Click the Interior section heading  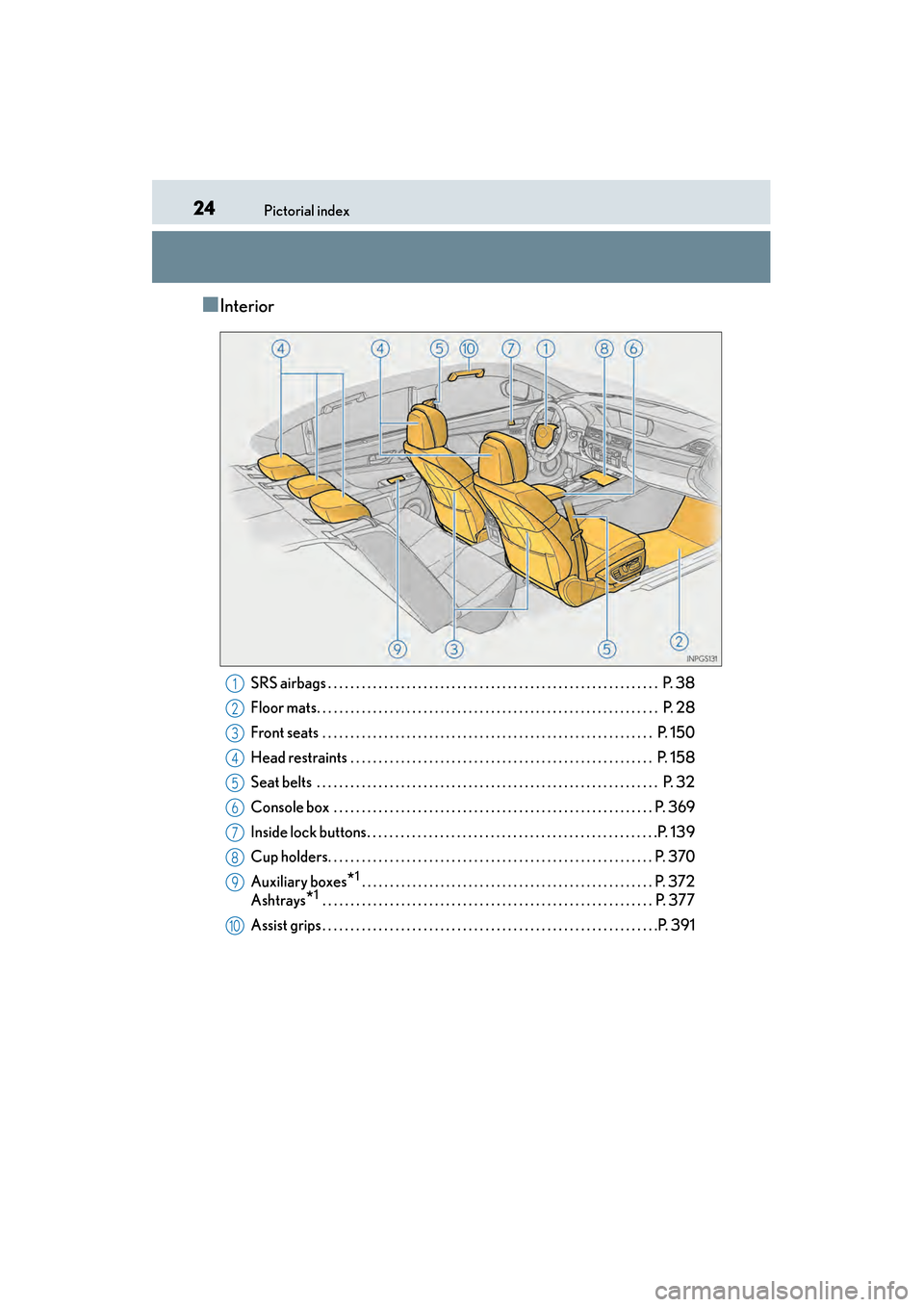coord(246,306)
